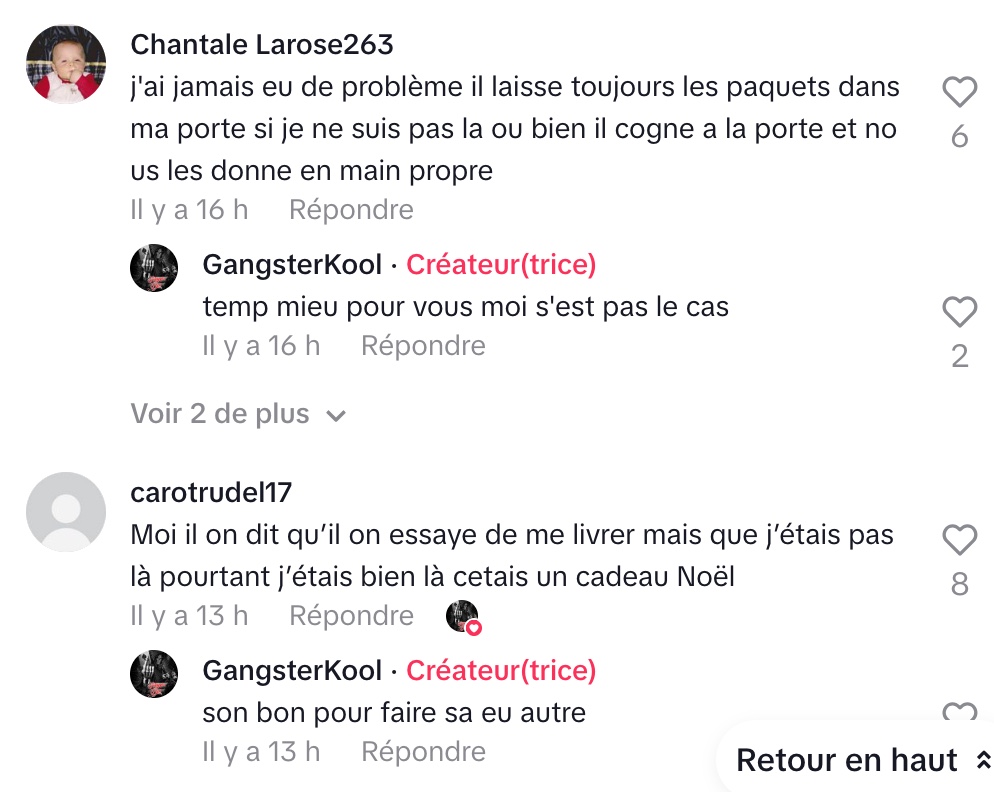The image size is (994, 792).
Task: Reply to Chantale Larose263's comment
Action: pyautogui.click(x=351, y=210)
